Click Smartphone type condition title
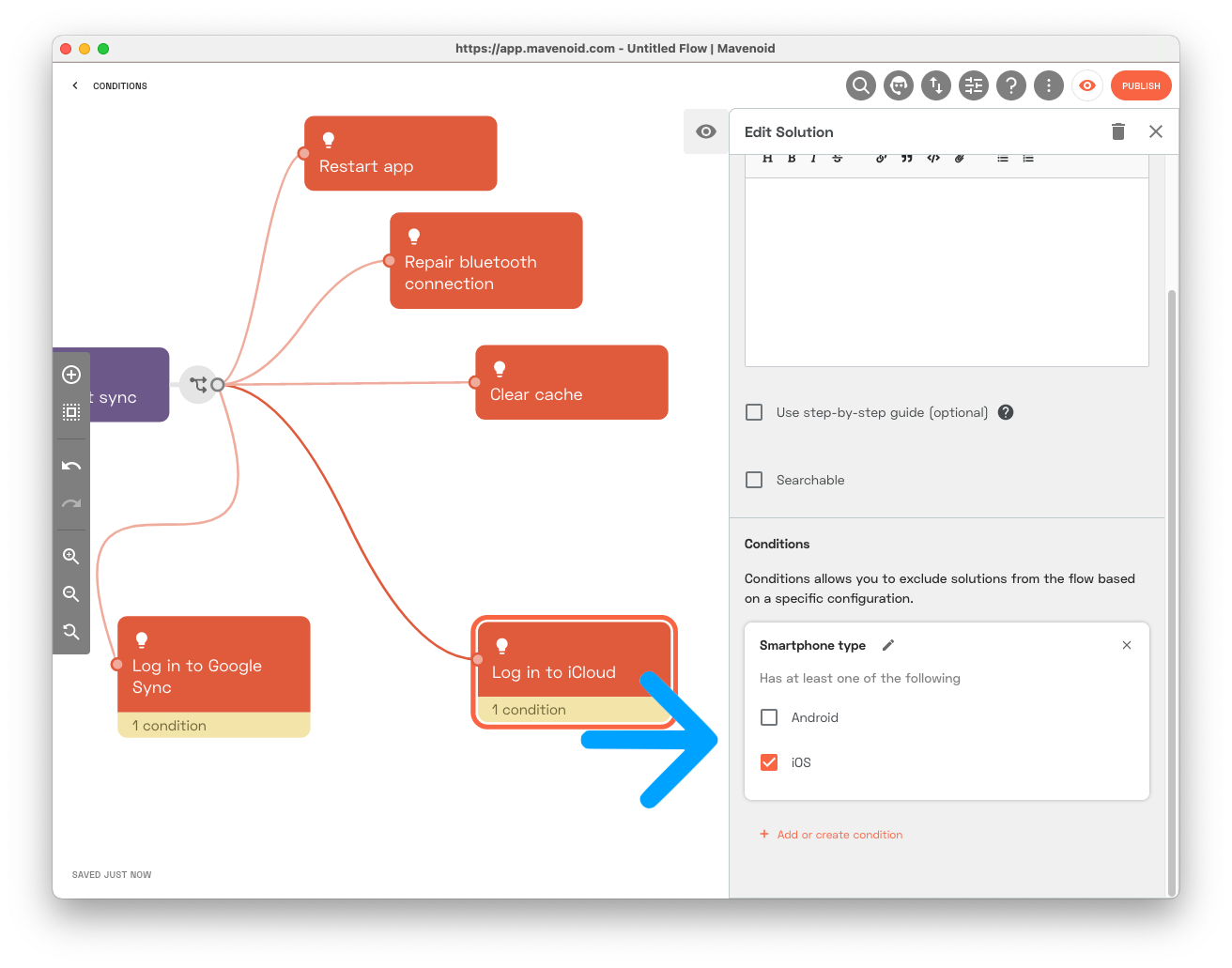The image size is (1232, 968). 812,645
